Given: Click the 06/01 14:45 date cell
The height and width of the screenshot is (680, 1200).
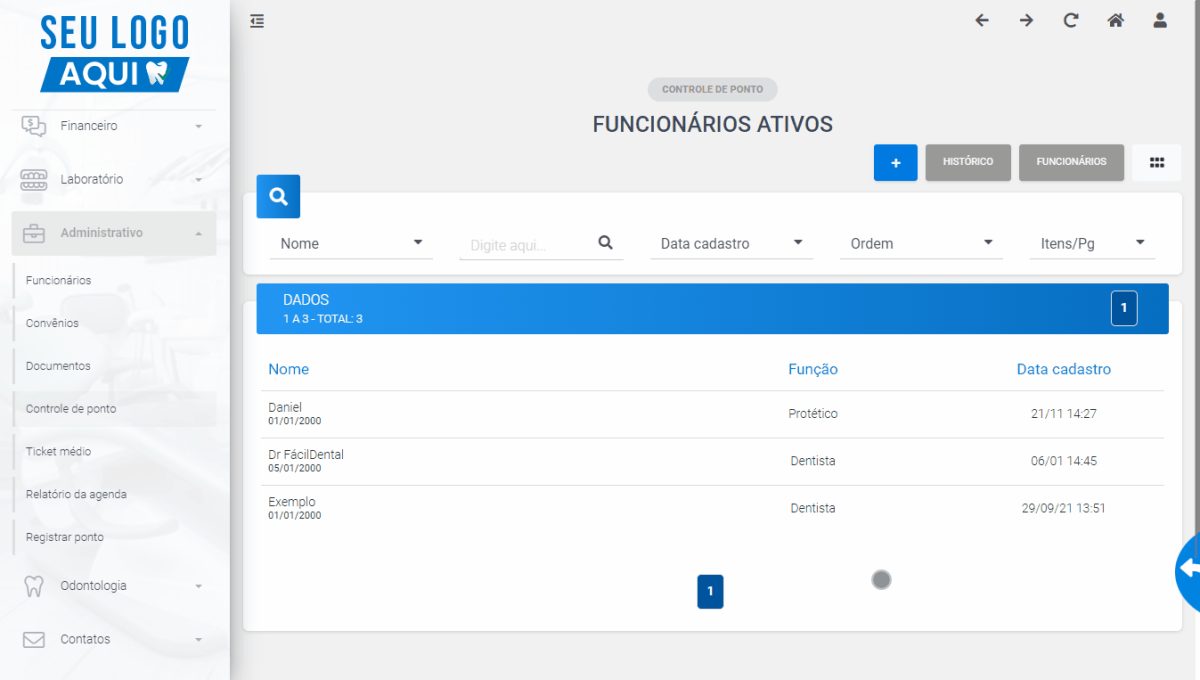Looking at the screenshot, I should tap(1064, 461).
